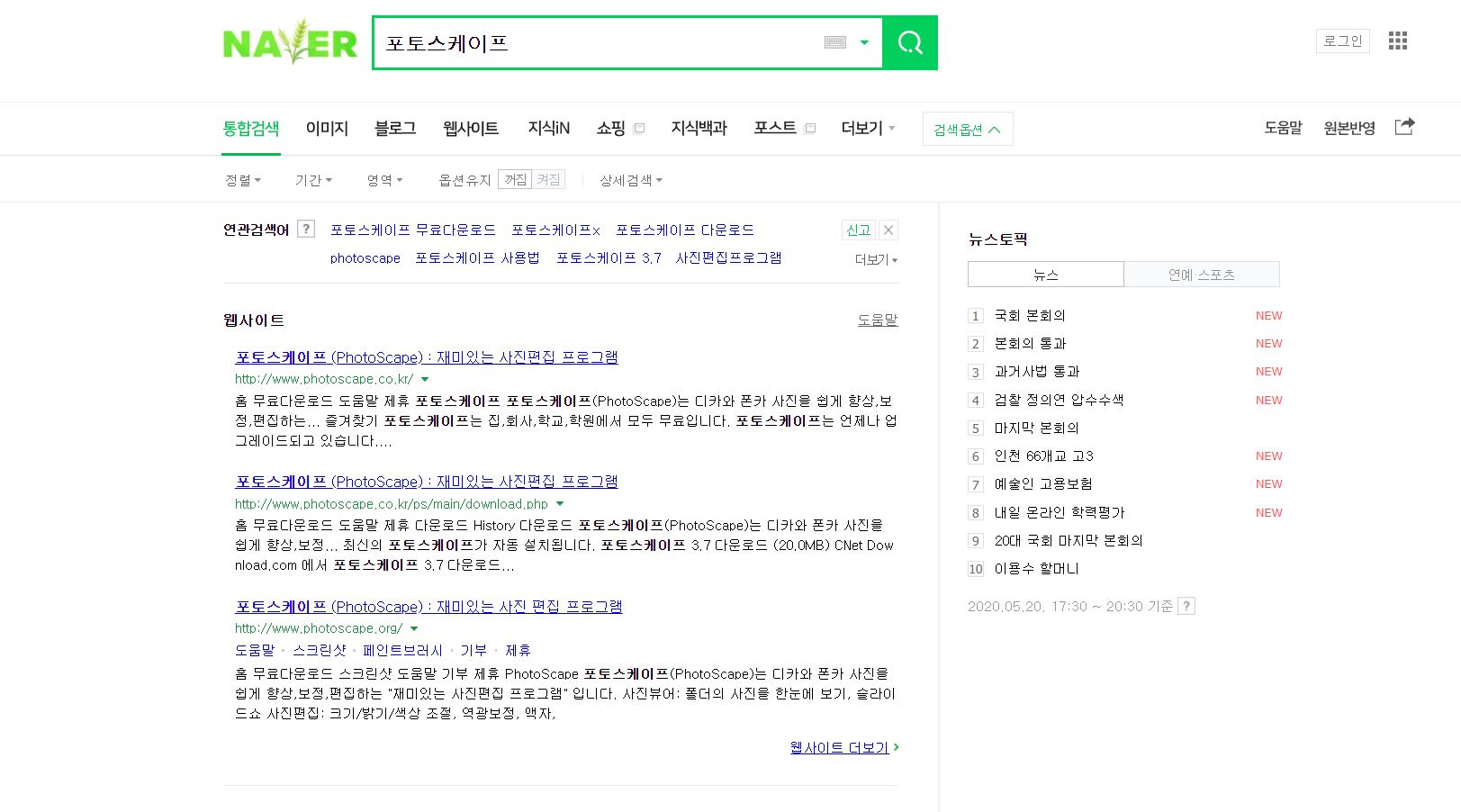
Task: Open news topic 국회 본회의
Action: [1030, 315]
